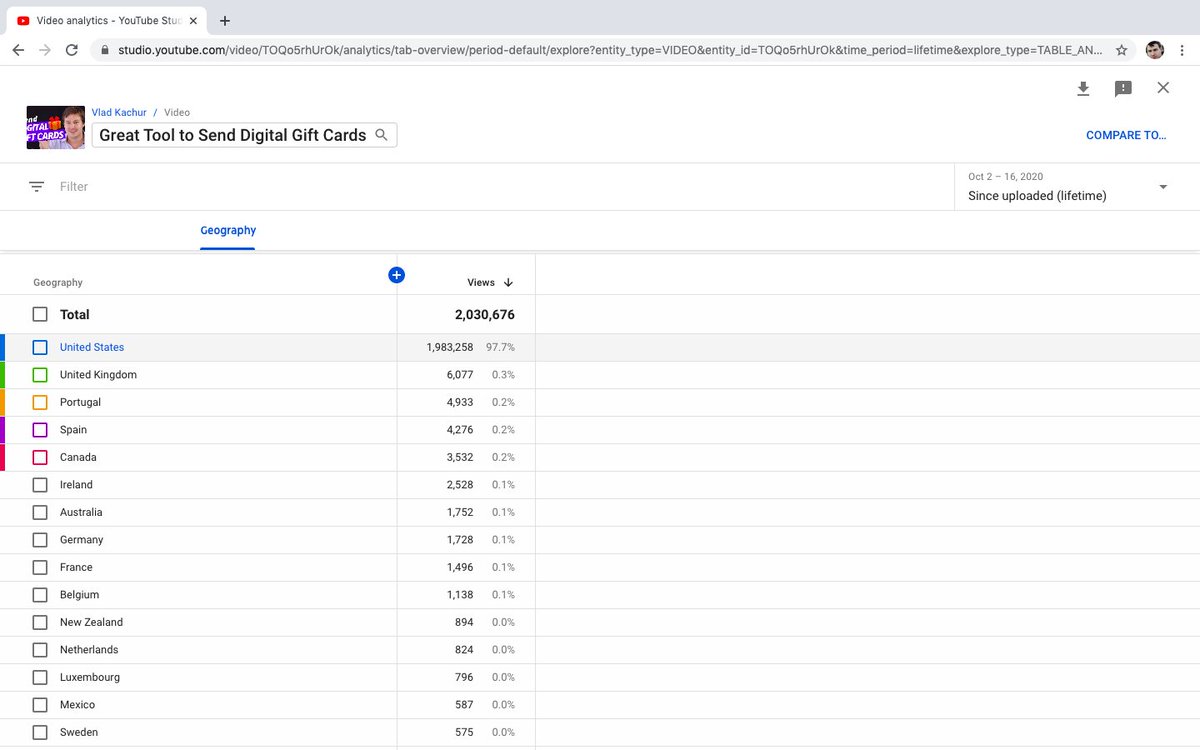
Task: Click the 1,983,258 views cell
Action: 450,347
